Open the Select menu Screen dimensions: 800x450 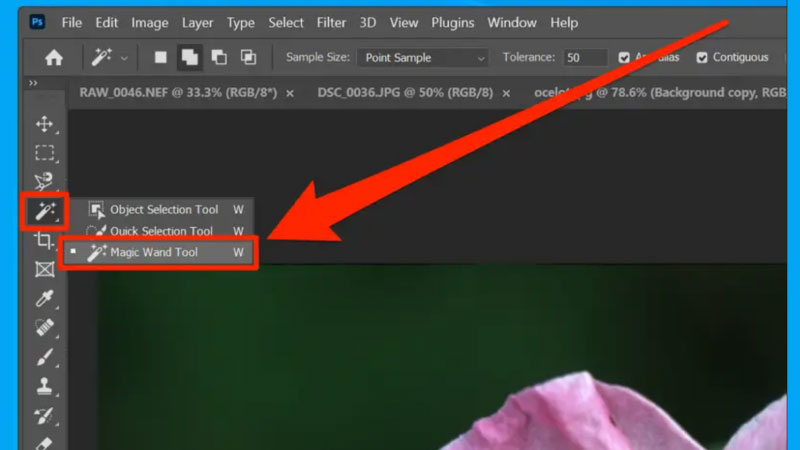[286, 23]
